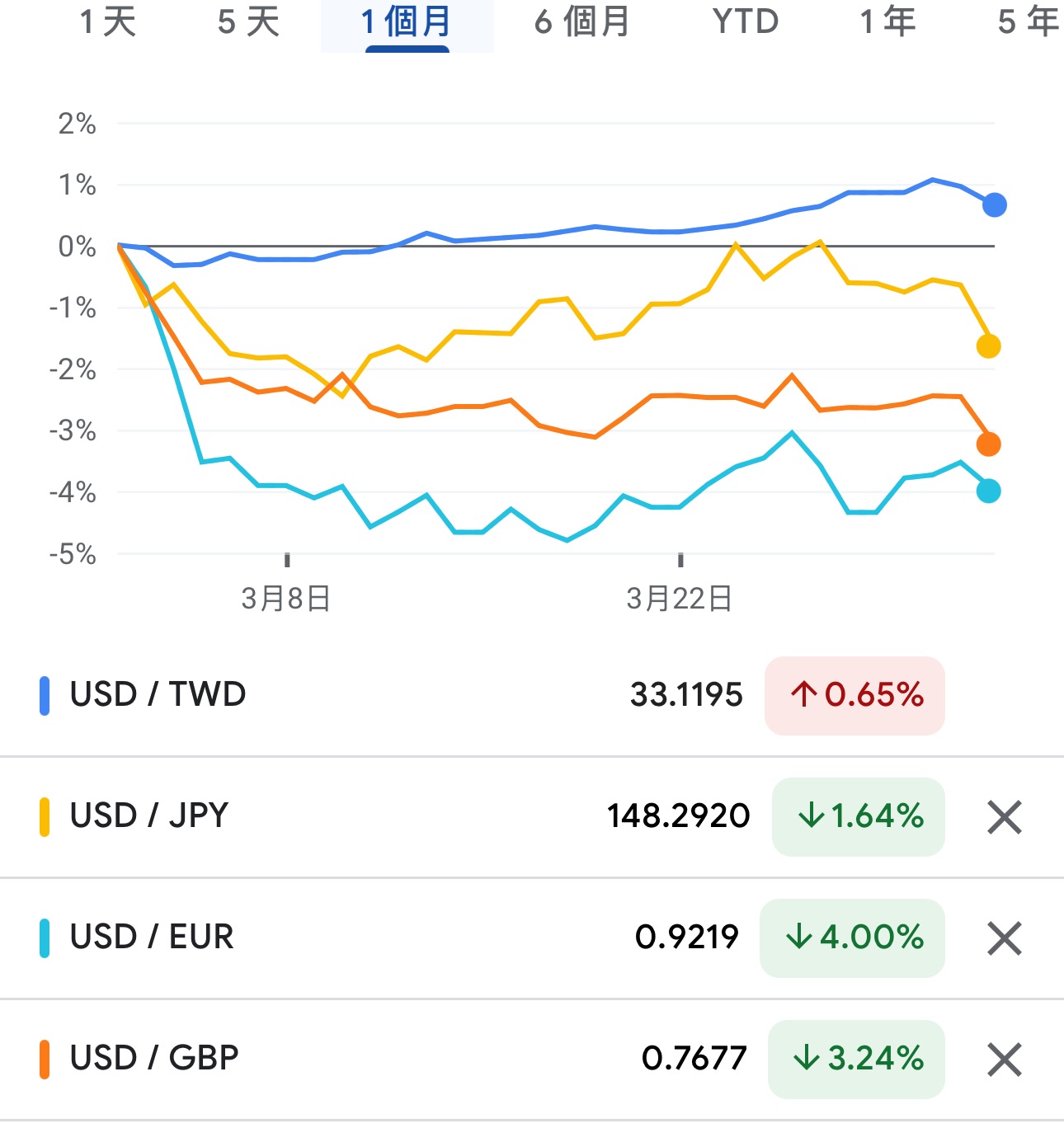Click the orange USD/GBP endpoint dot
The image size is (1064, 1128).
coord(988,444)
